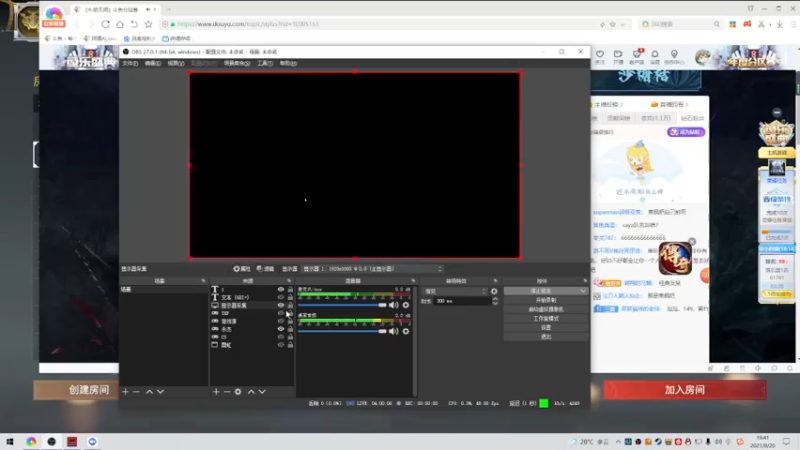
Task: Bookmark page with star beside reload controls
Action: [148, 24]
